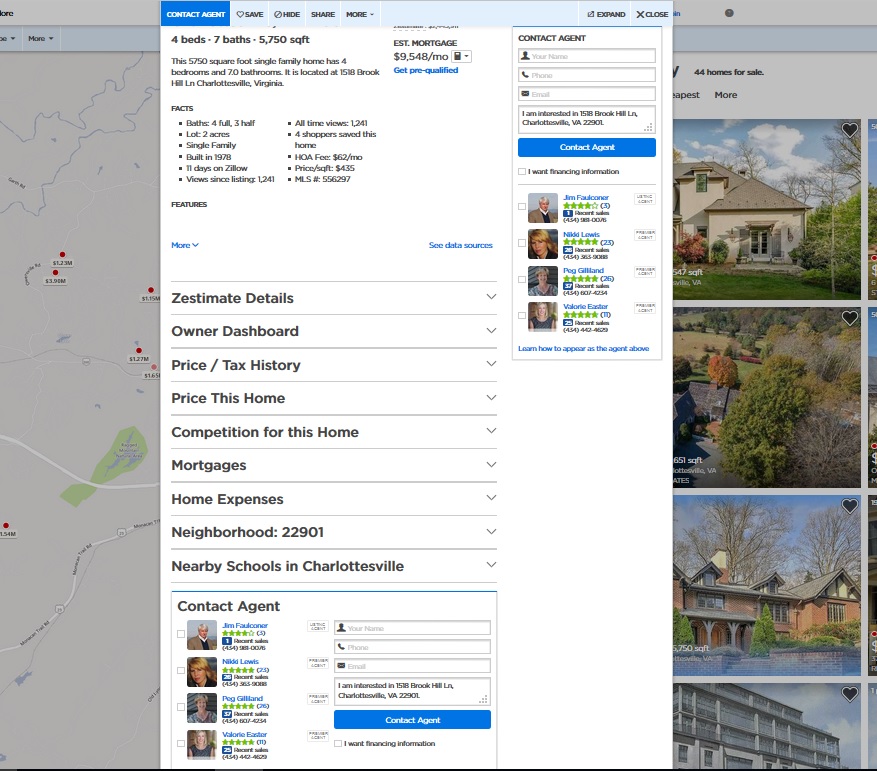Favorite the apartment building listing photo
877x771 pixels.
[x=850, y=694]
